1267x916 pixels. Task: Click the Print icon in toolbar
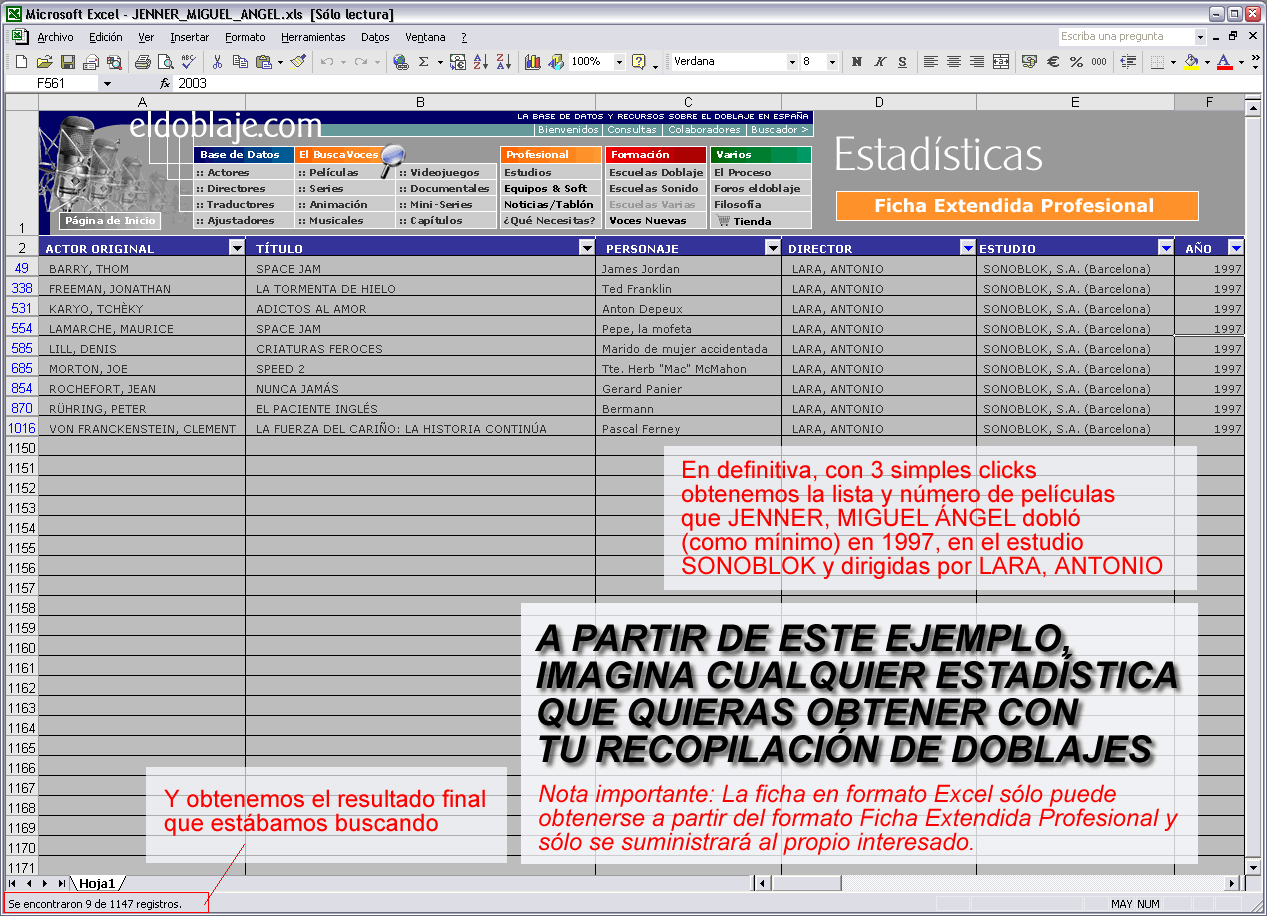click(142, 62)
